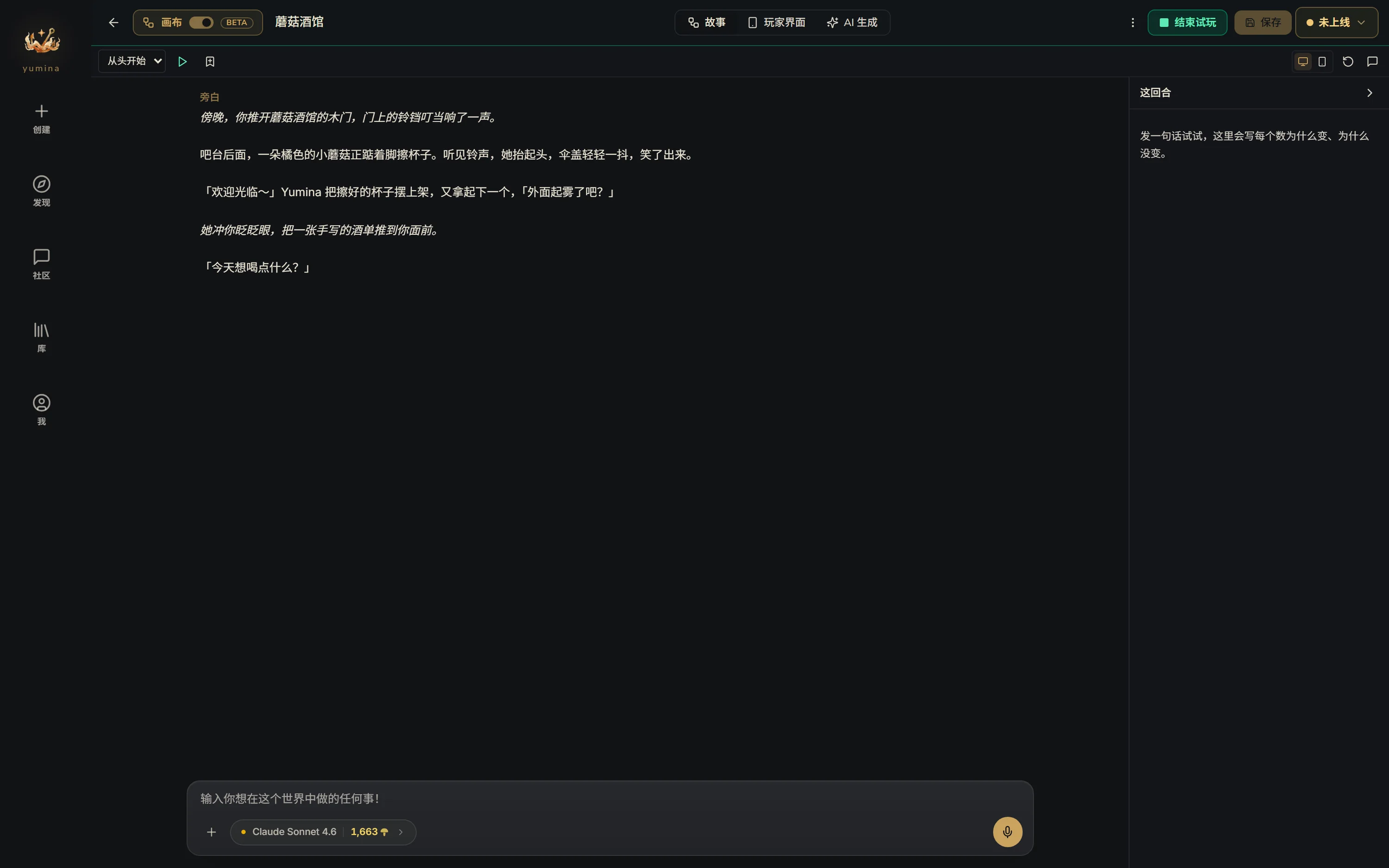Click the back arrow next to 画布

113,22
